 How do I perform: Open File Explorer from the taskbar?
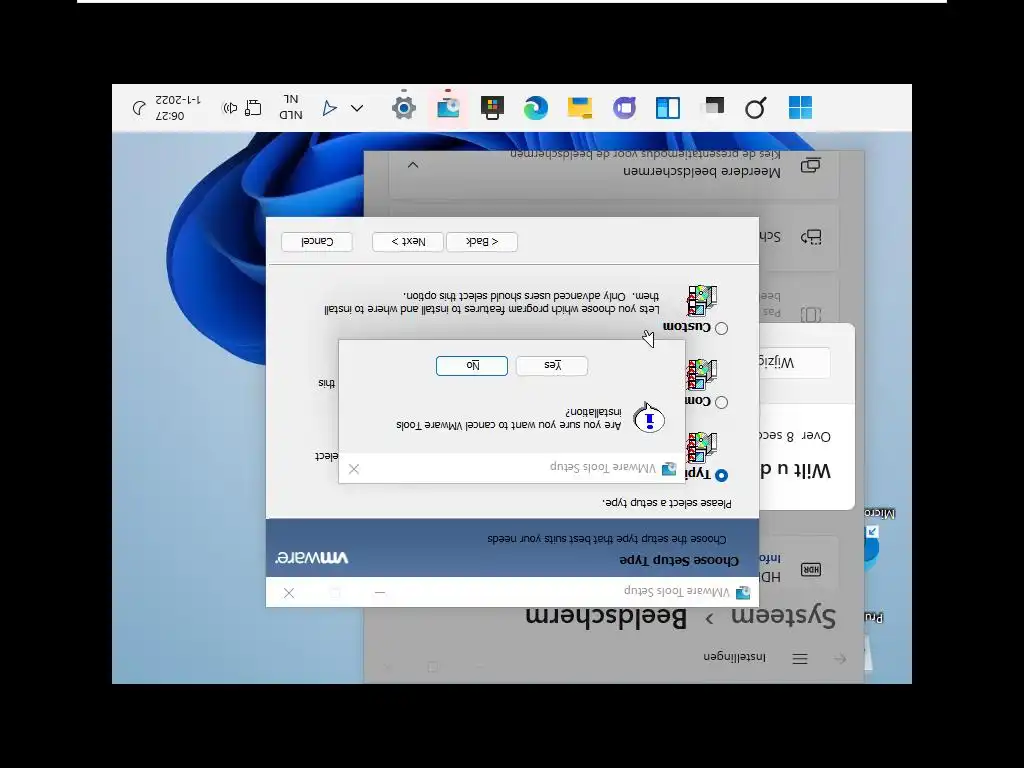579,108
